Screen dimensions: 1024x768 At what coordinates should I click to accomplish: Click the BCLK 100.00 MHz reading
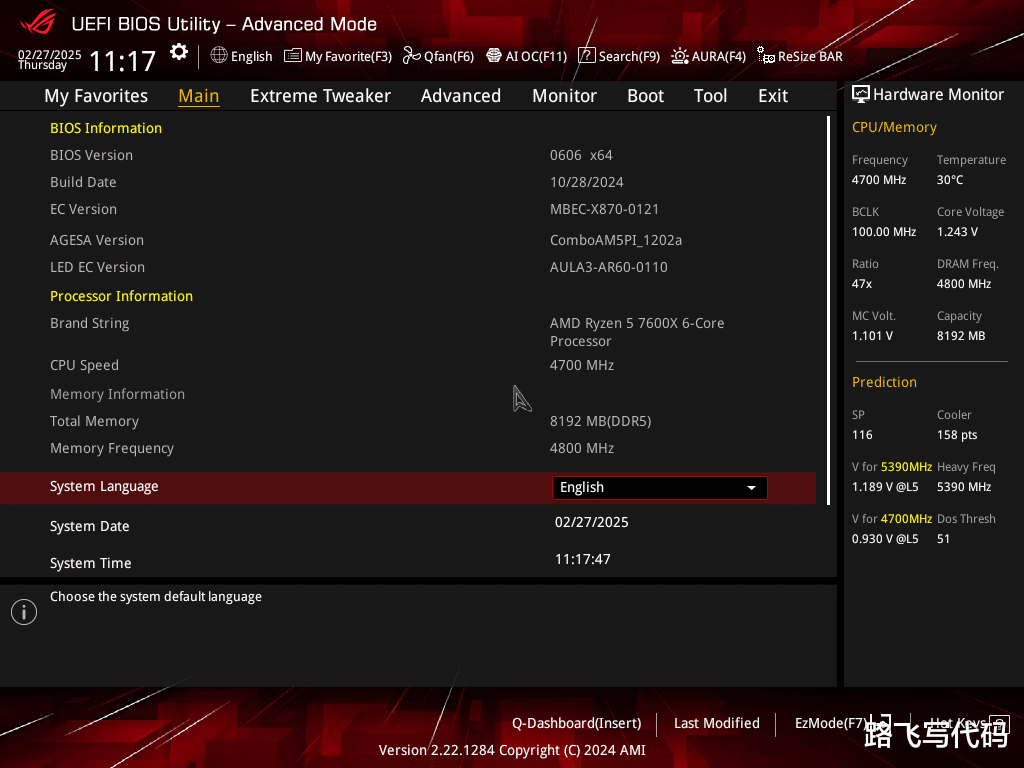tap(884, 232)
